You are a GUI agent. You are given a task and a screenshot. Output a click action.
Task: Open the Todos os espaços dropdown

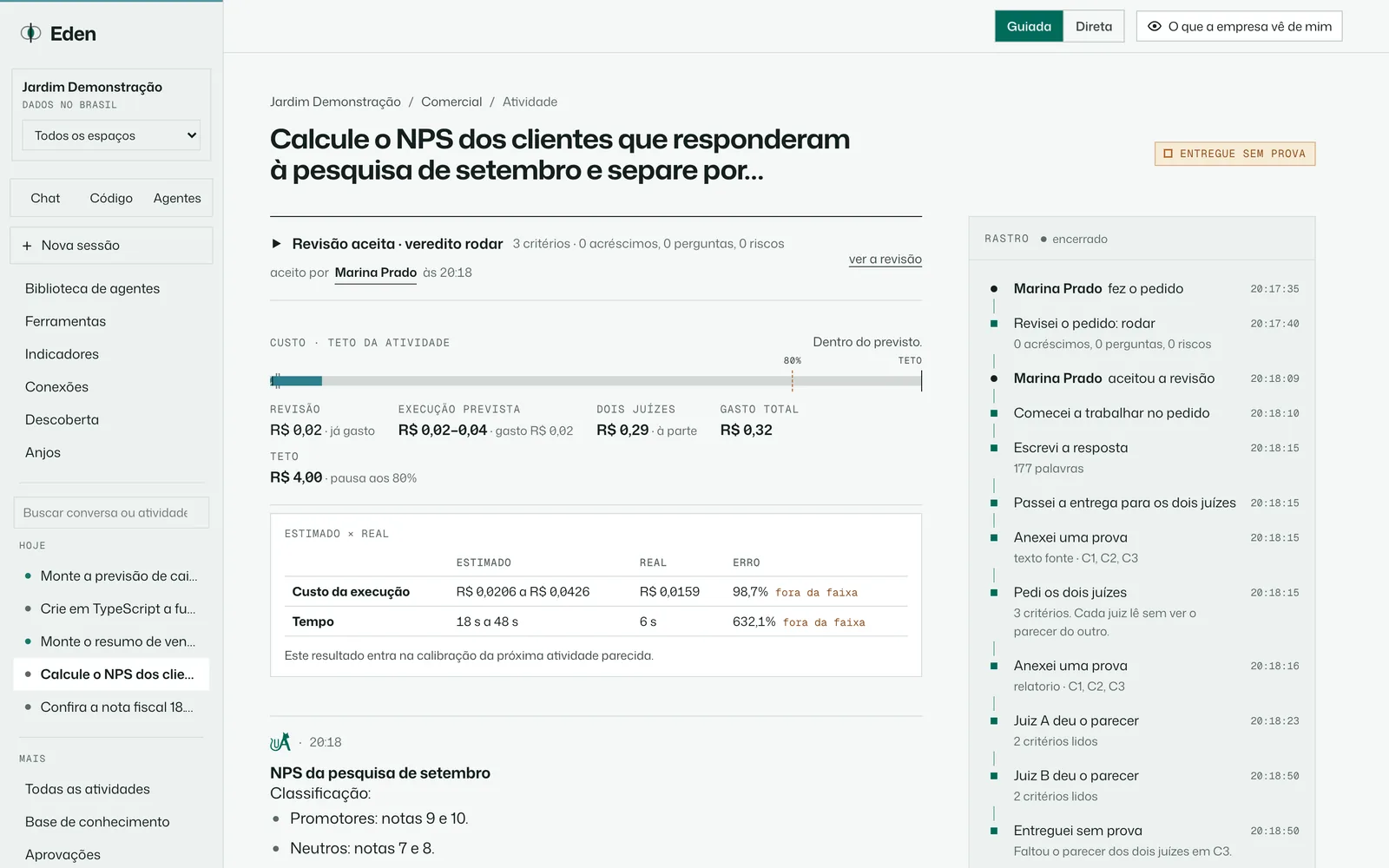(x=111, y=135)
